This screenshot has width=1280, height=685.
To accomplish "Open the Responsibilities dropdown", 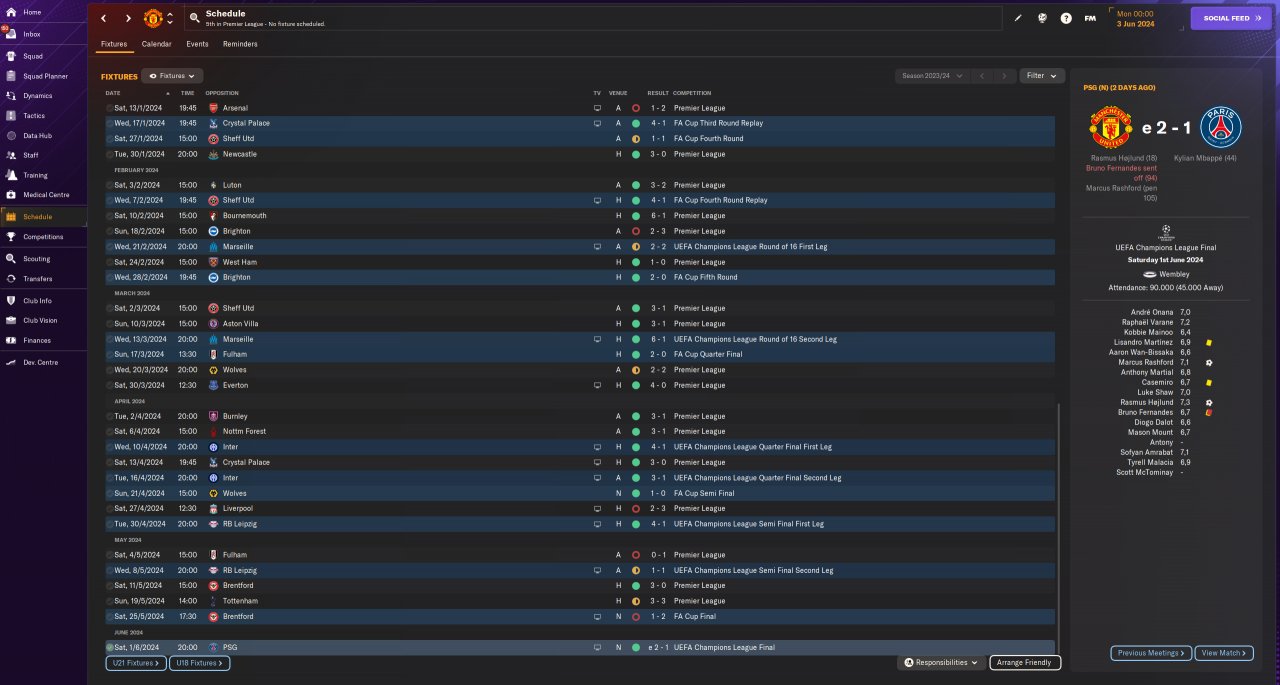I will pyautogui.click(x=942, y=662).
